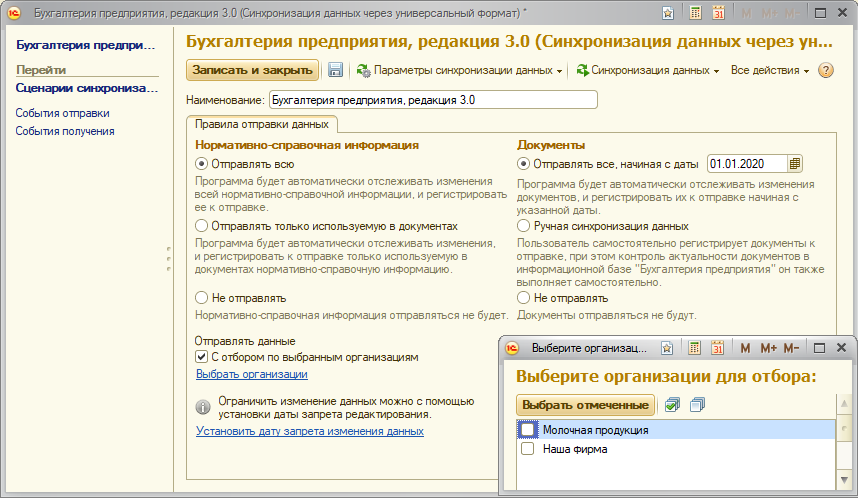Click the 1C logo in organization dialog

coord(512,348)
